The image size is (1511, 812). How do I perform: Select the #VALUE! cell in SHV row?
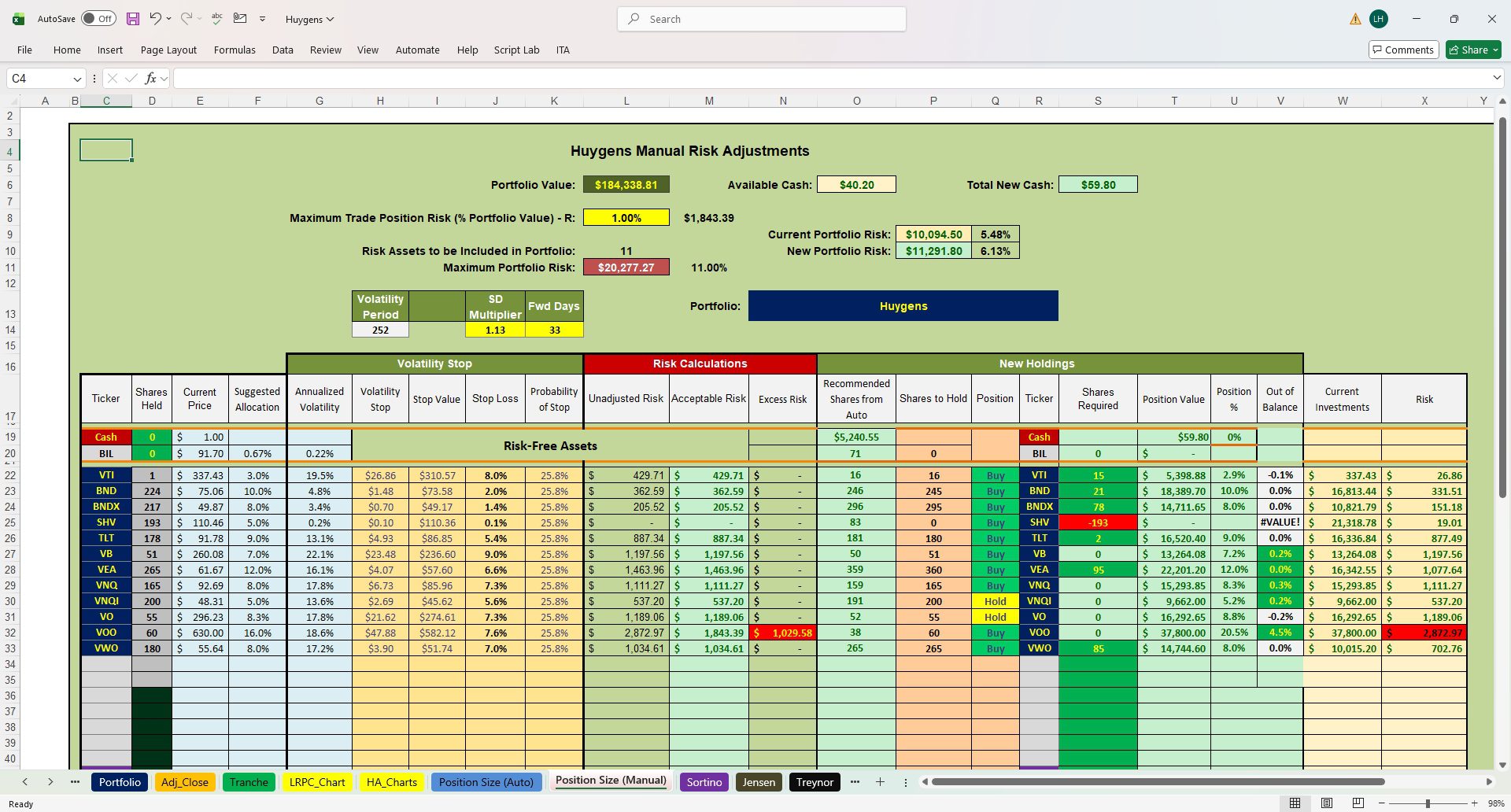point(1280,522)
